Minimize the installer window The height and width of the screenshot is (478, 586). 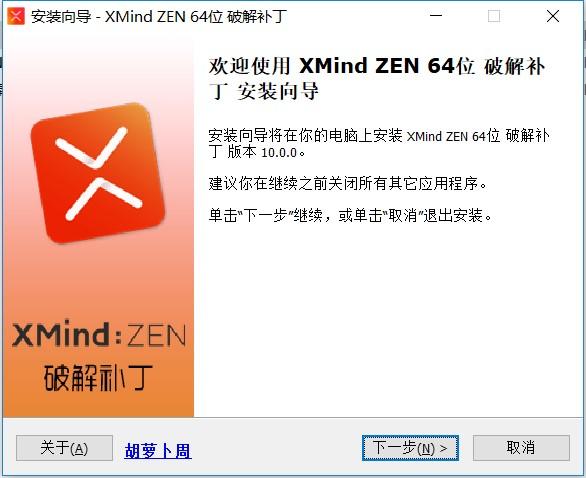pos(436,16)
